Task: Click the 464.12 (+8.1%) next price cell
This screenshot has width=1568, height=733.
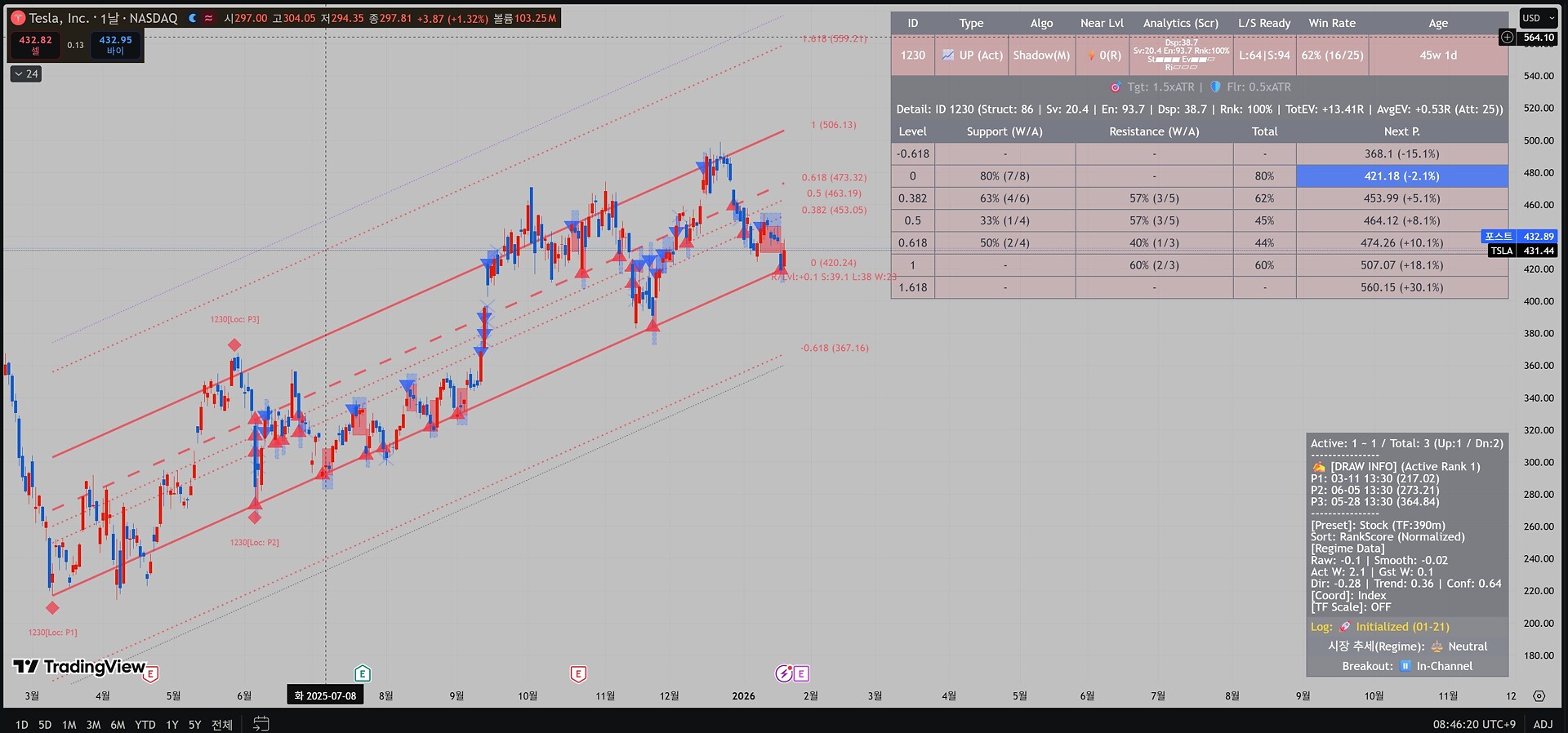Action: tap(1401, 220)
